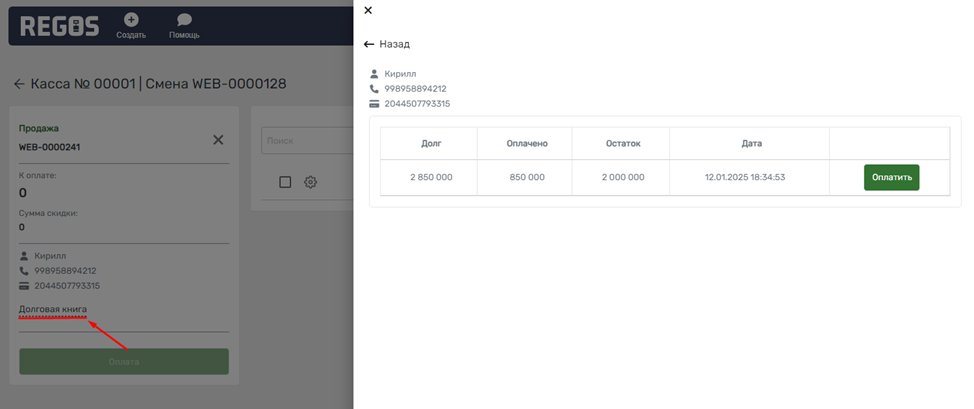This screenshot has height=409, width=974.
Task: Open the Помощь chat icon
Action: click(x=184, y=19)
